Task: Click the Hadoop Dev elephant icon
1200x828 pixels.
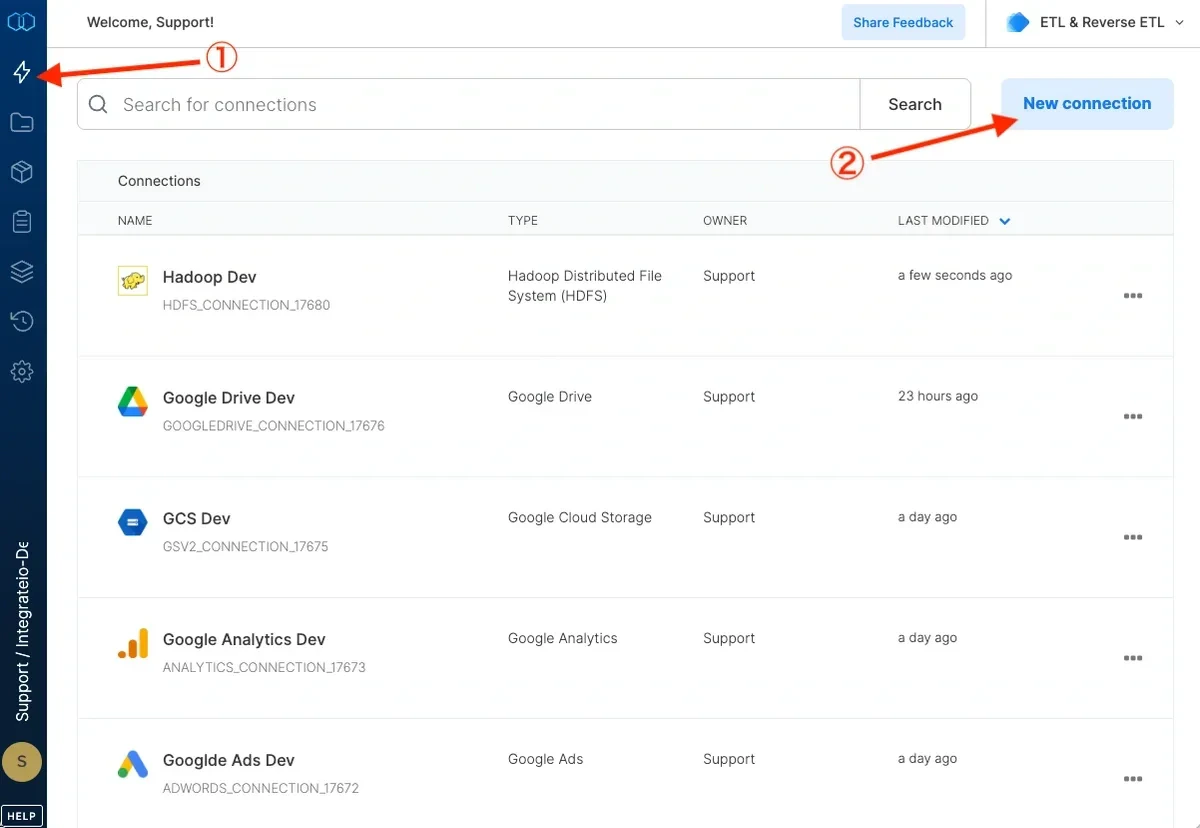Action: tap(132, 282)
